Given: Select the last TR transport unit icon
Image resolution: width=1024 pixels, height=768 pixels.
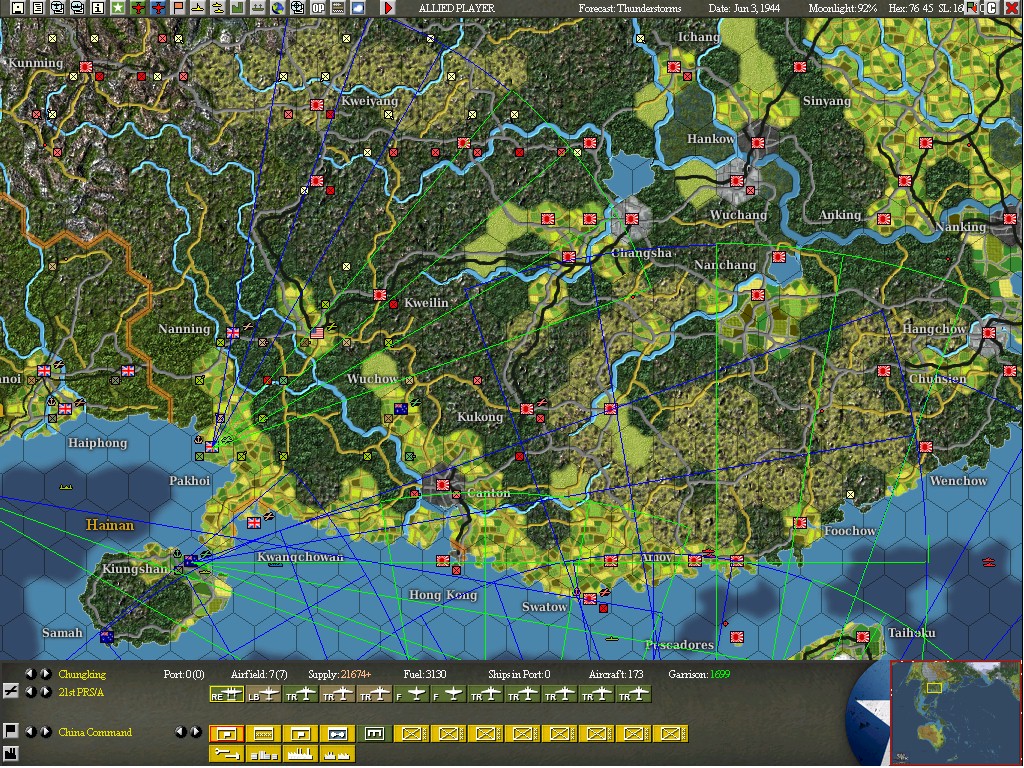Looking at the screenshot, I should [634, 694].
